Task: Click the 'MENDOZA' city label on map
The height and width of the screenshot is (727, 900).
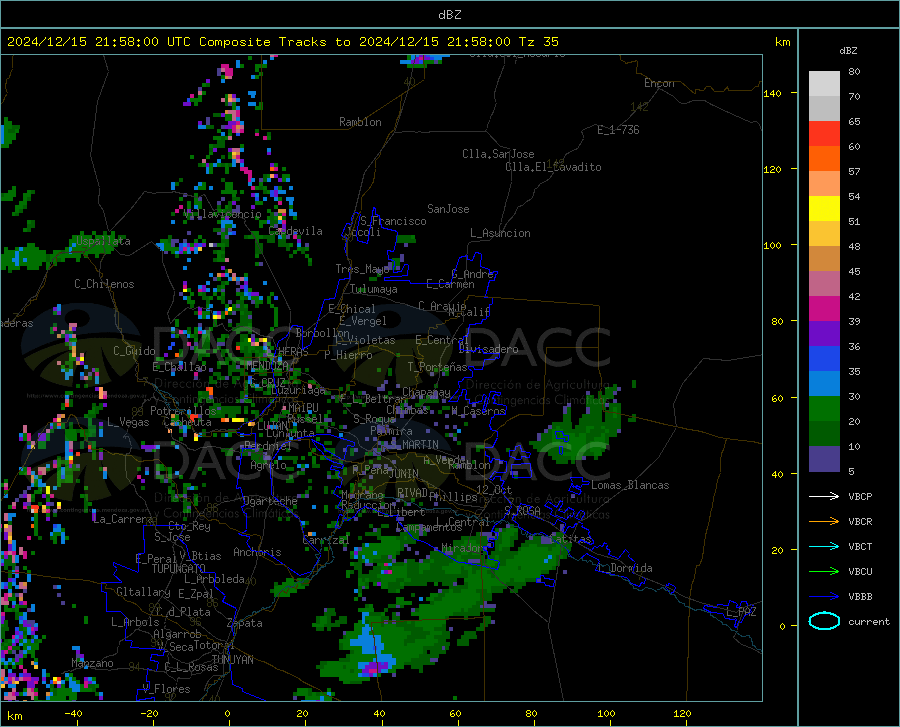Action: [x=267, y=365]
